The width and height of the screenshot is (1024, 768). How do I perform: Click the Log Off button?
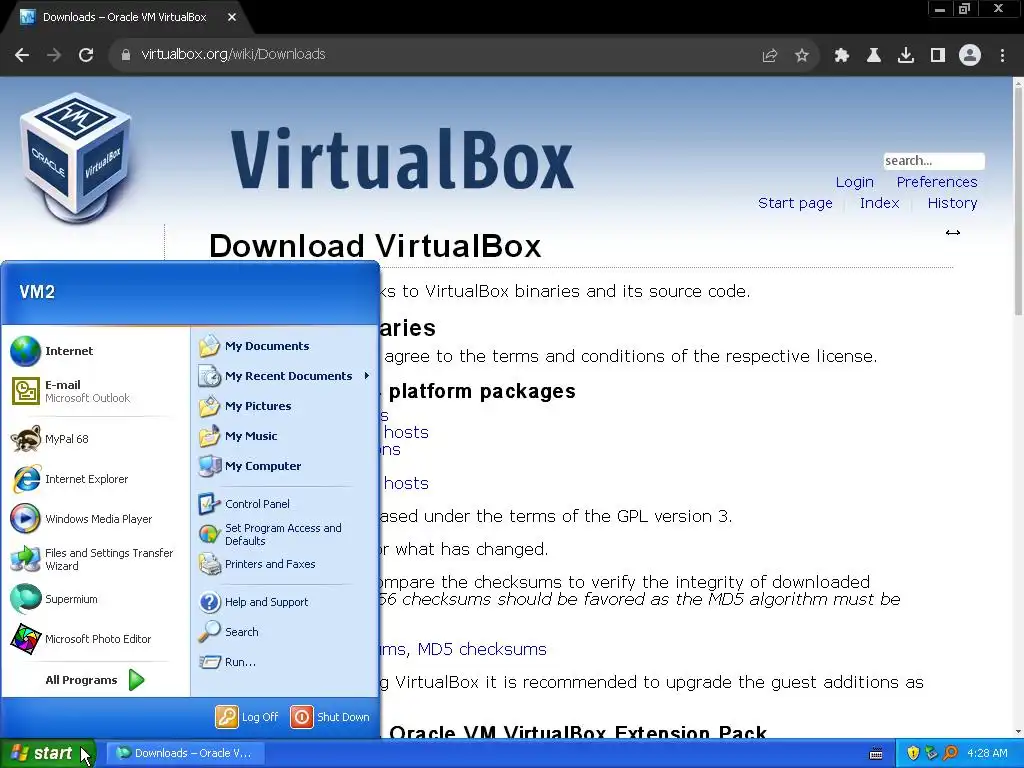pyautogui.click(x=248, y=717)
